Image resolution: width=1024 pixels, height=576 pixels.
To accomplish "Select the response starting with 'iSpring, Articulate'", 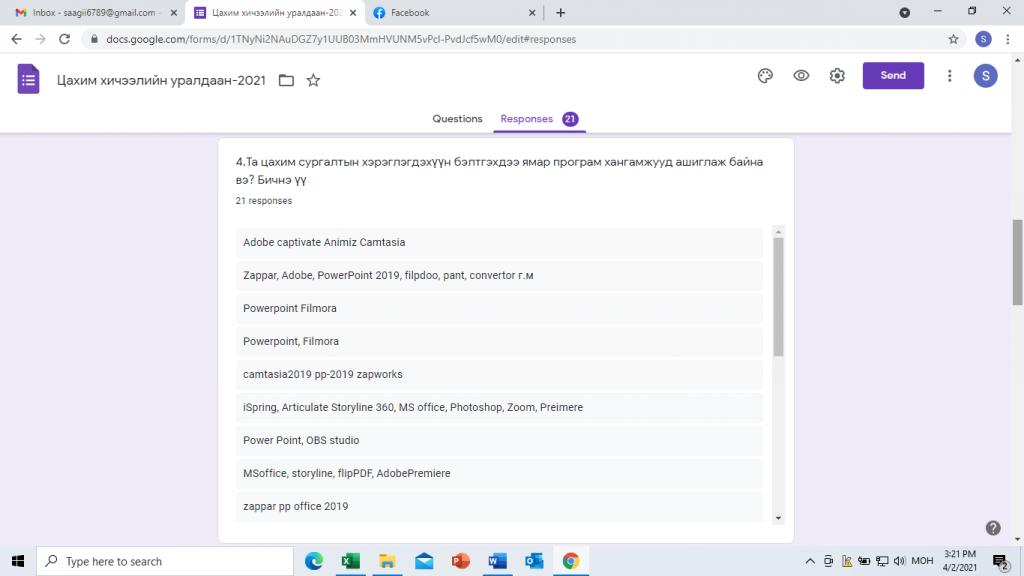I will point(499,408).
